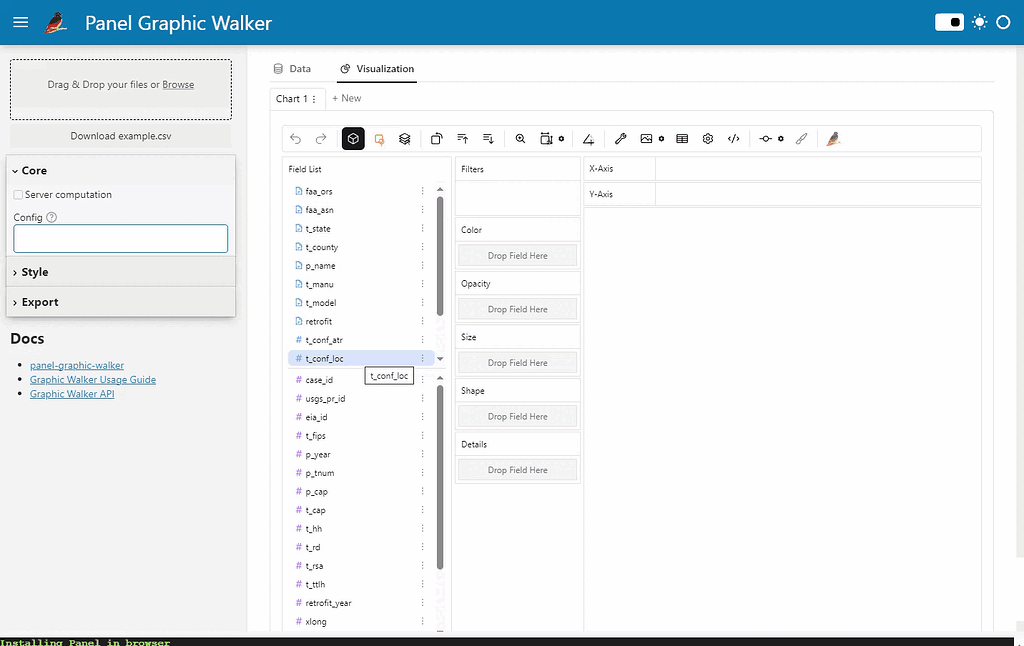Toggle the theme switch in header

pyautogui.click(x=949, y=22)
